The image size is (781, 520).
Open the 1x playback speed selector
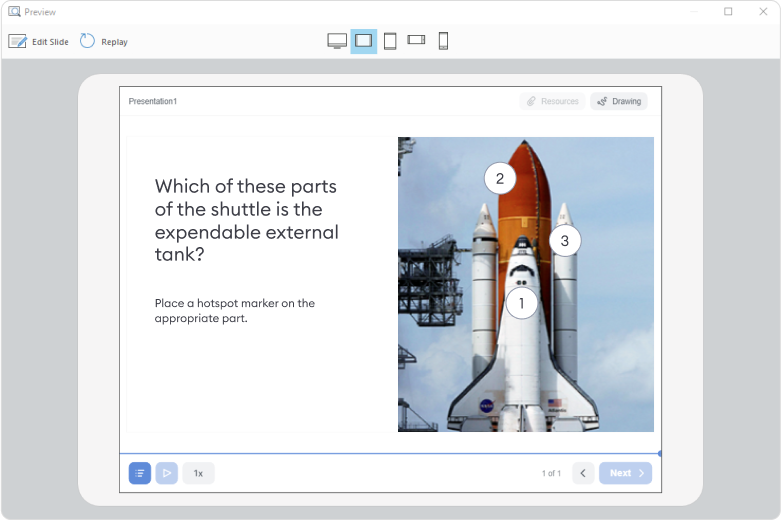pos(198,473)
